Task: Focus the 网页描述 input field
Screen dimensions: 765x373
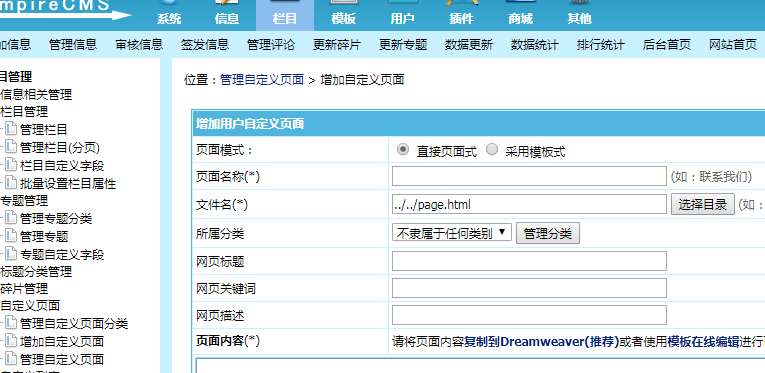Action: tap(529, 315)
